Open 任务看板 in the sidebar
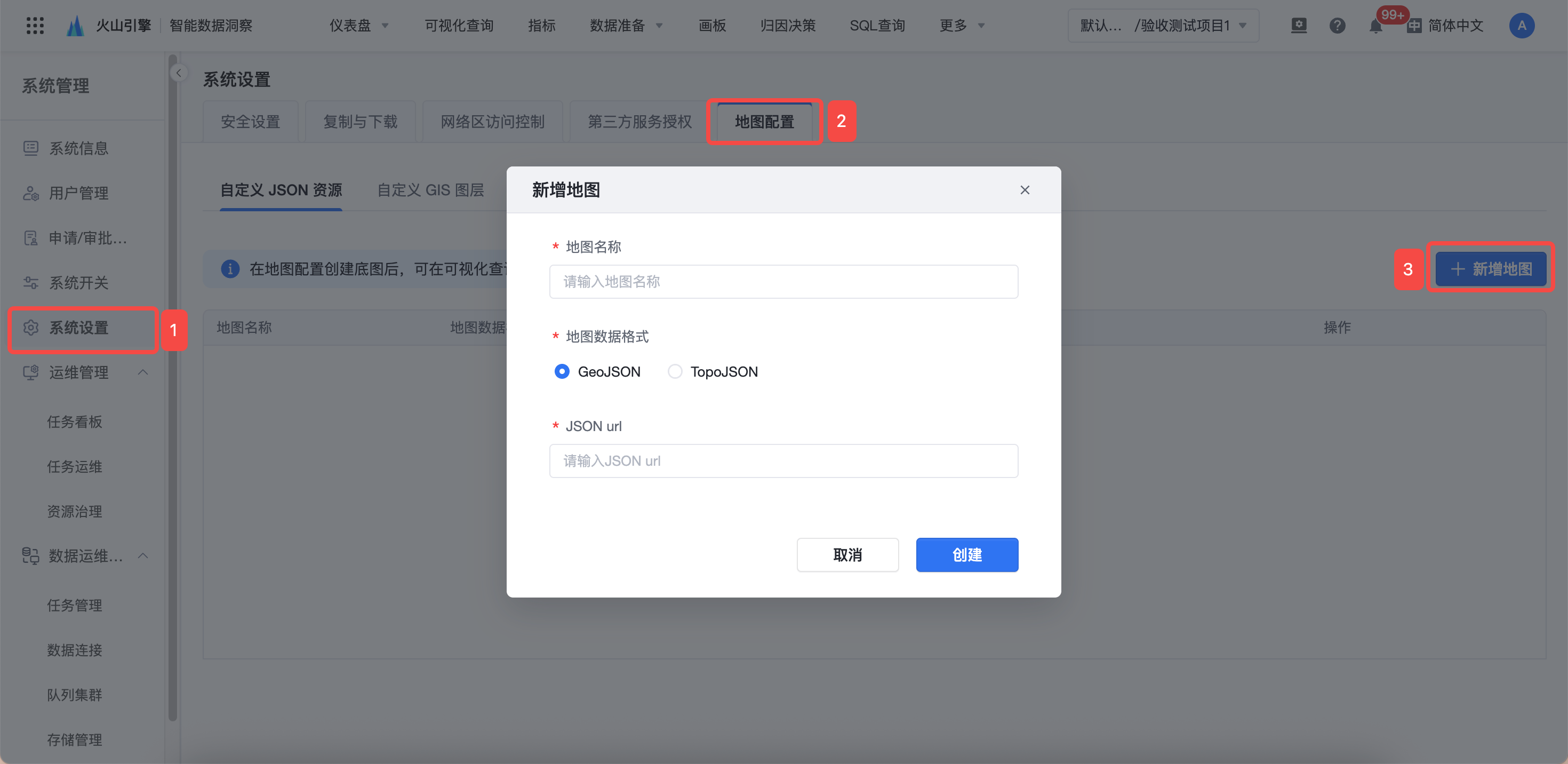 point(75,422)
